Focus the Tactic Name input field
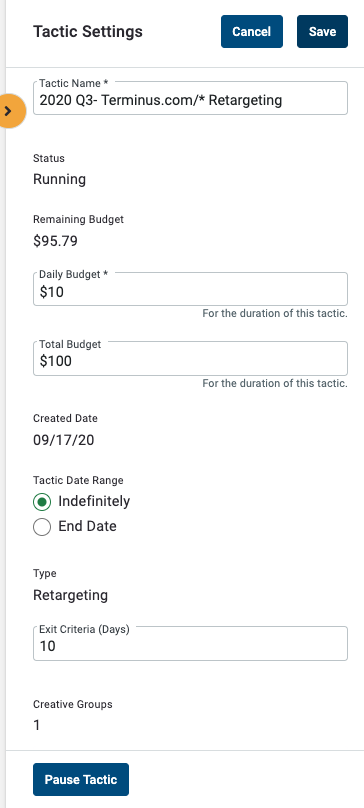The height and width of the screenshot is (808, 364). [x=190, y=98]
